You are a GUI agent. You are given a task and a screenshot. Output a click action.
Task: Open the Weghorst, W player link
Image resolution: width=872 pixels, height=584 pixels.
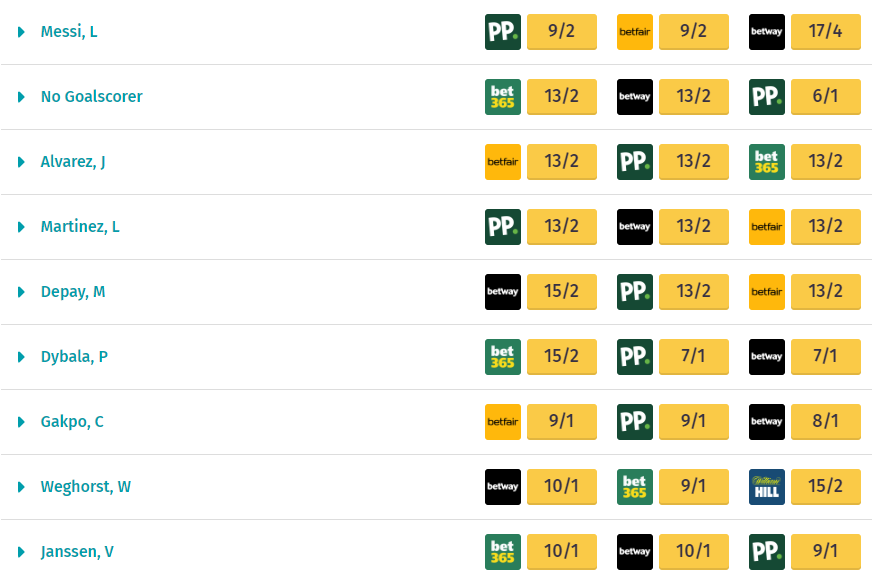coord(86,487)
